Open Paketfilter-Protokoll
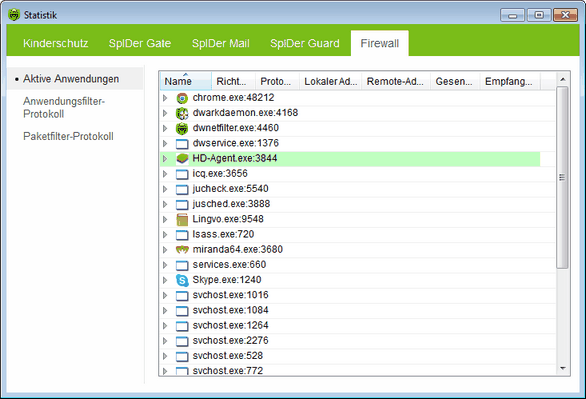The width and height of the screenshot is (586, 399). (x=68, y=136)
